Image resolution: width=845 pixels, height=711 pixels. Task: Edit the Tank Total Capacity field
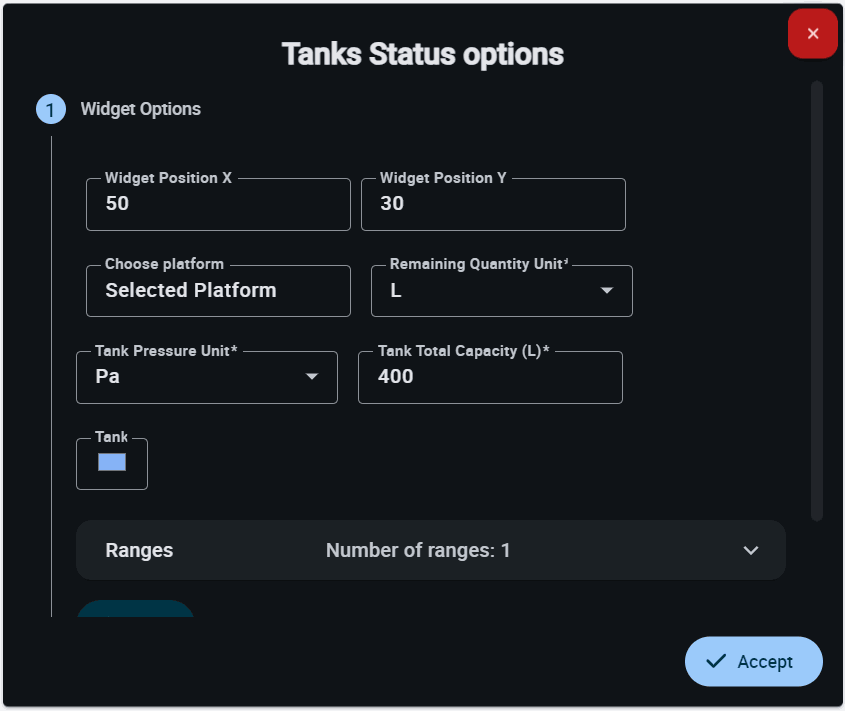[490, 377]
